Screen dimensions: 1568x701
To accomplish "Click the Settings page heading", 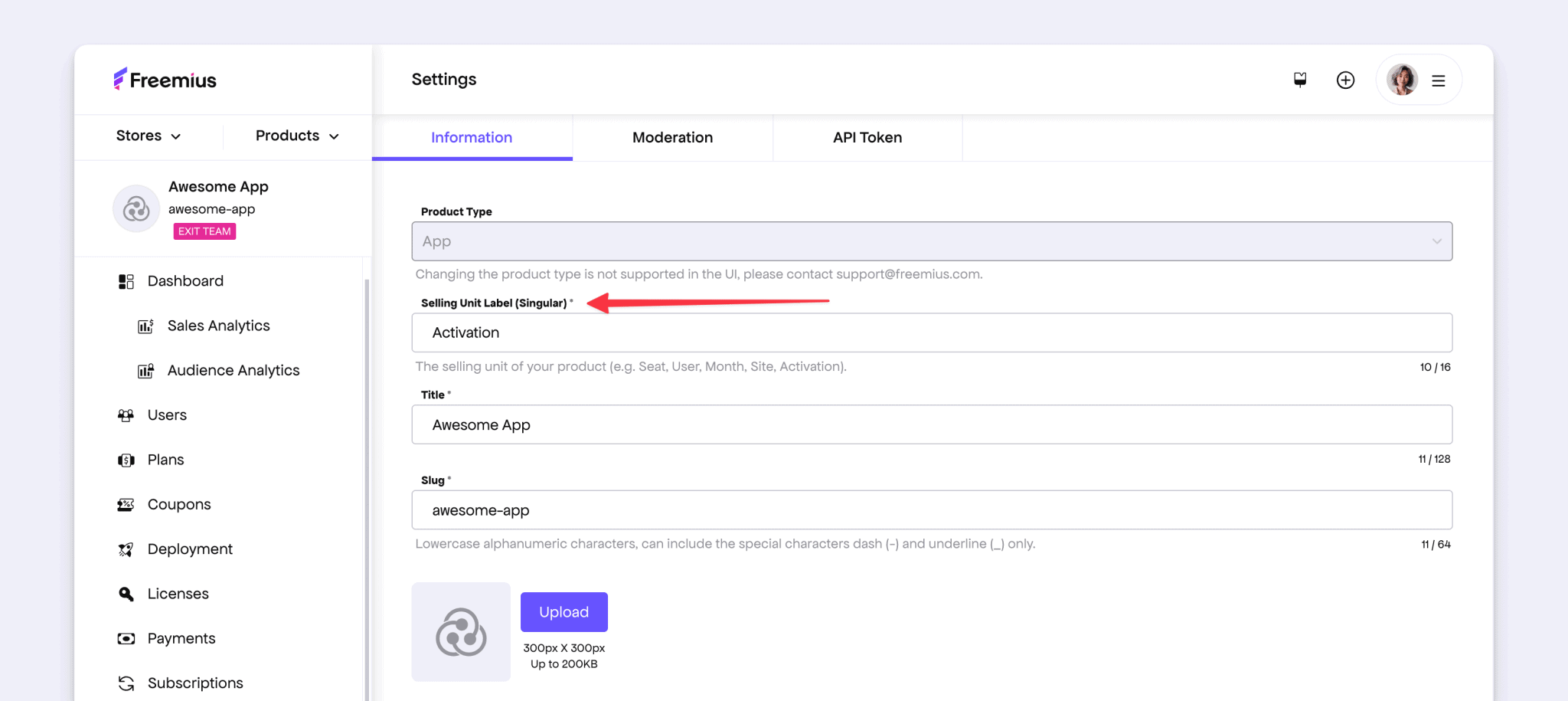I will 444,80.
